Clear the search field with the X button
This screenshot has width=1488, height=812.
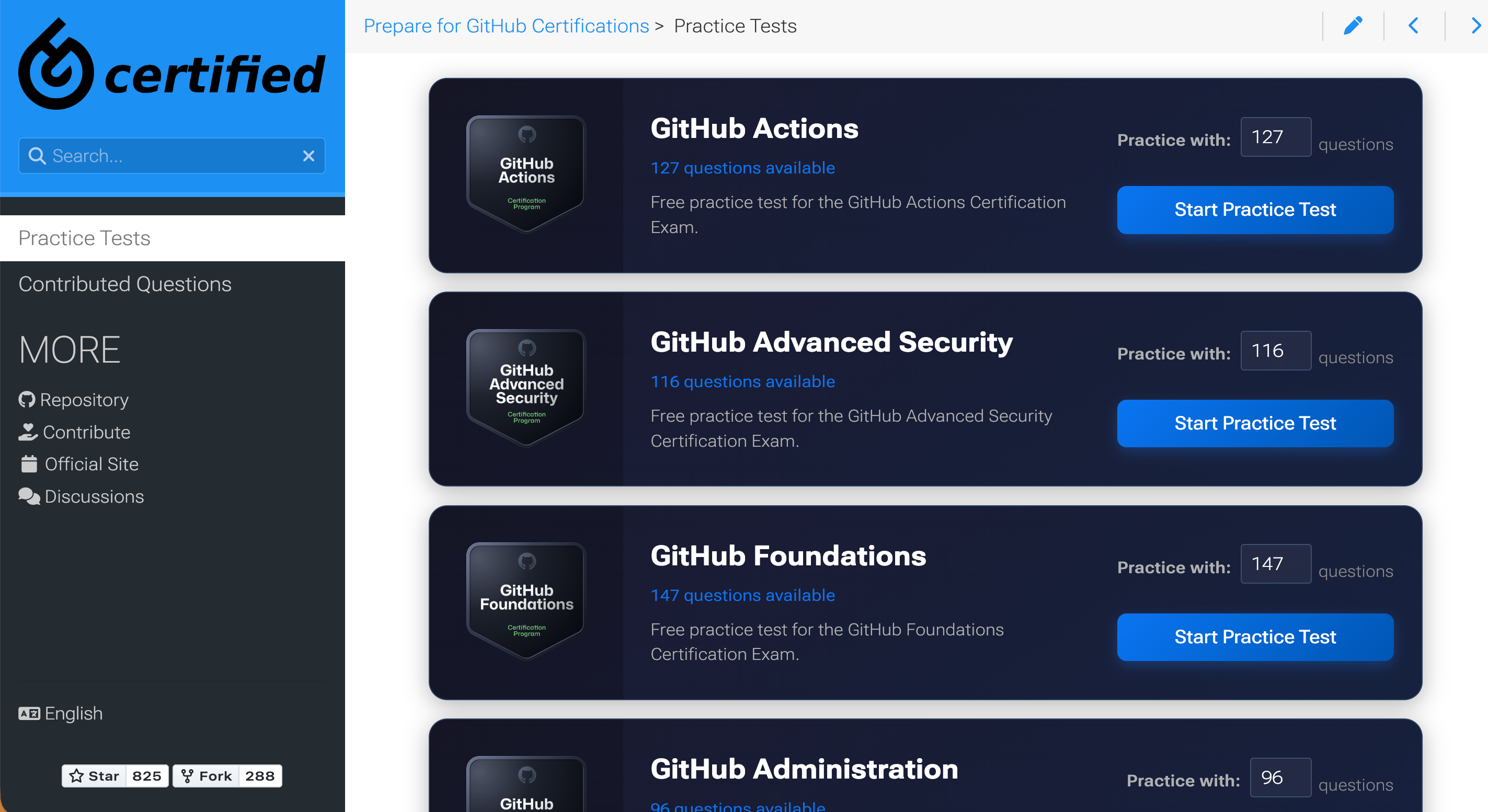(x=308, y=155)
